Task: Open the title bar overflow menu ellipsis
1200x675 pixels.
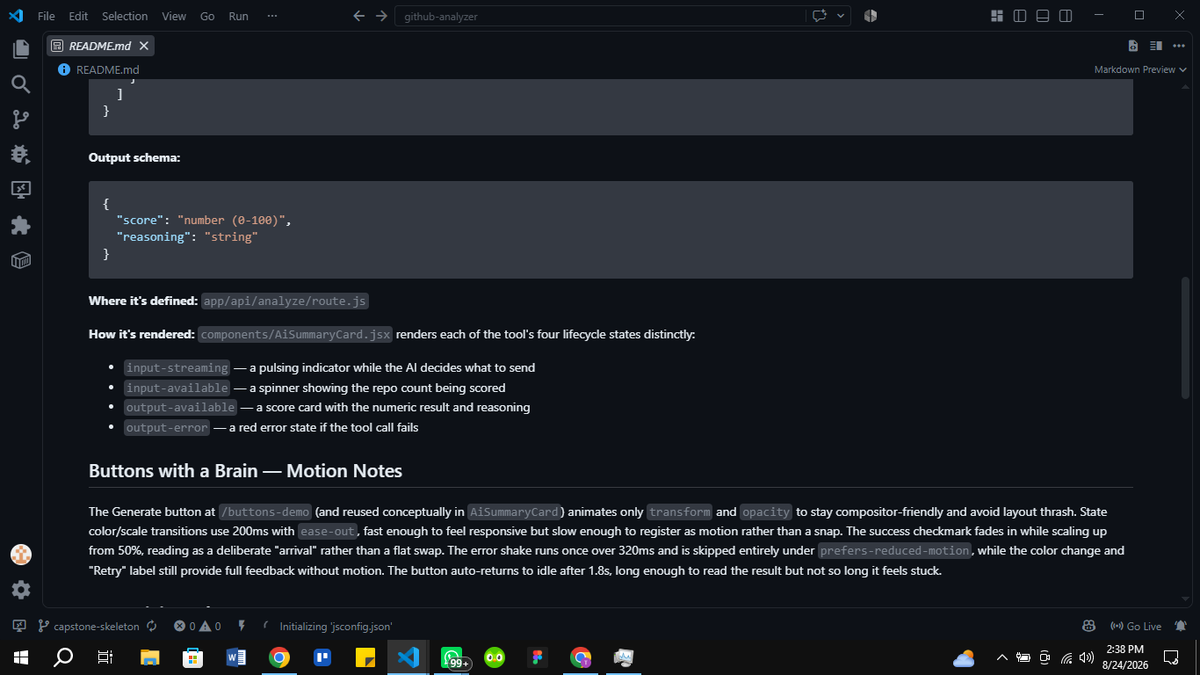Action: (272, 16)
